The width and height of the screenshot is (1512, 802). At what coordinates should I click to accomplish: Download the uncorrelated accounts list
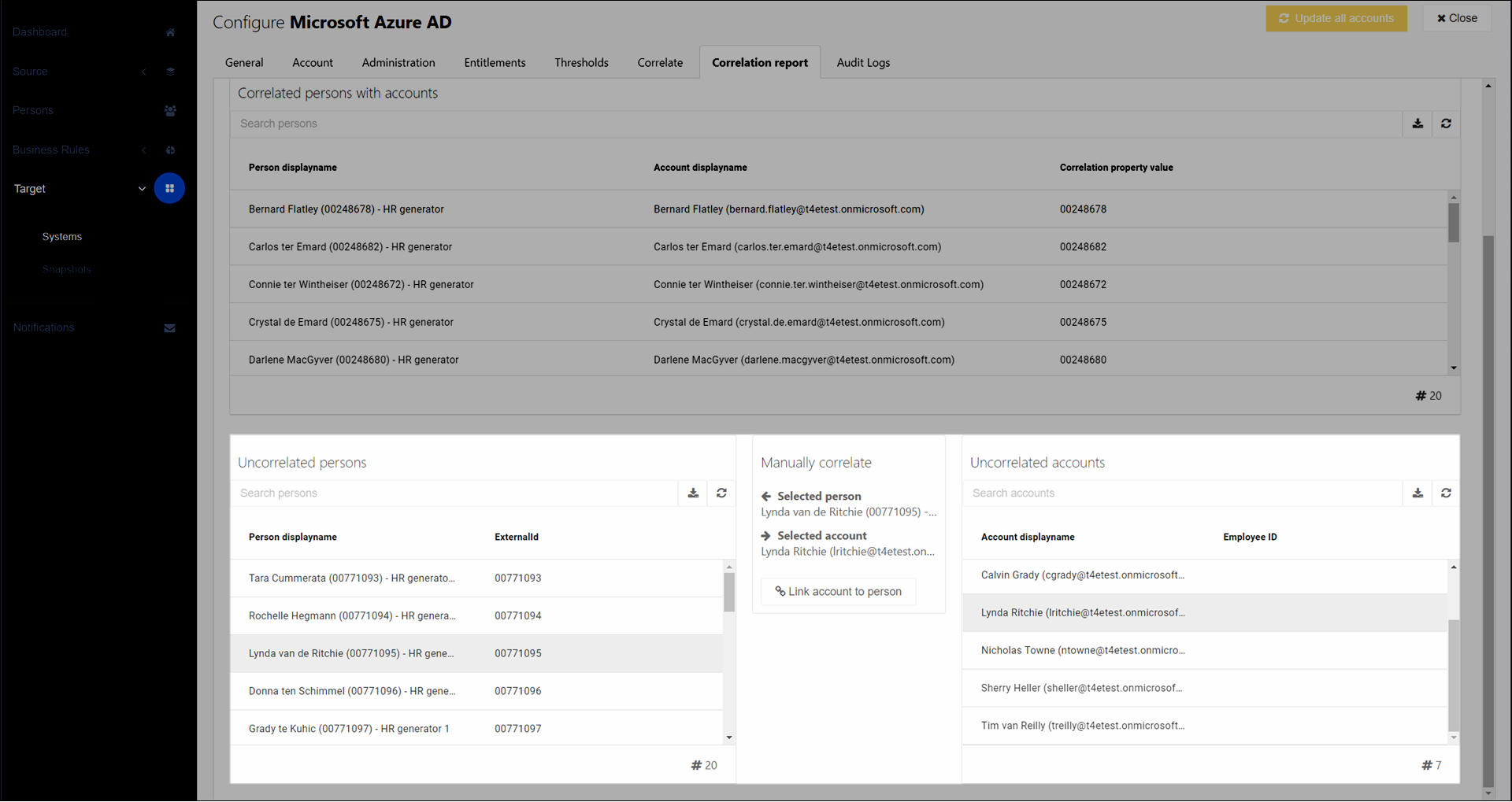pyautogui.click(x=1417, y=493)
